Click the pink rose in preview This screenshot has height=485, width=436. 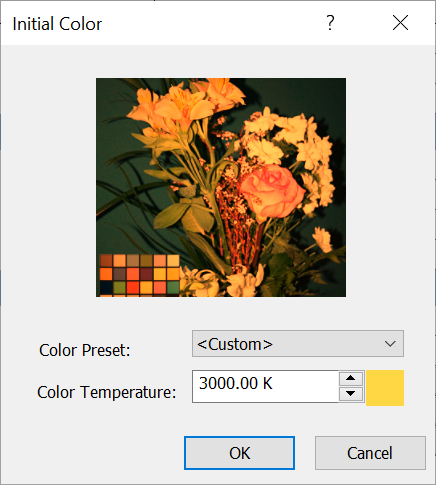point(271,191)
